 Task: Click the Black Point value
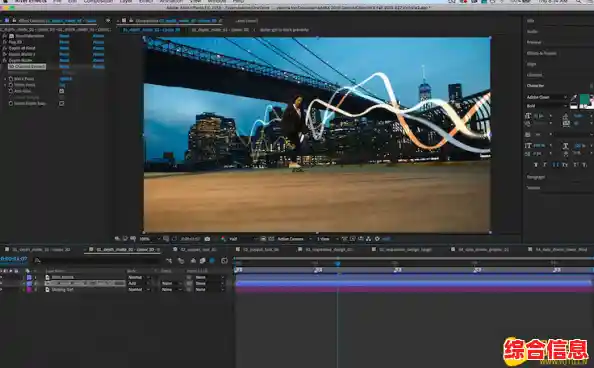pos(66,79)
